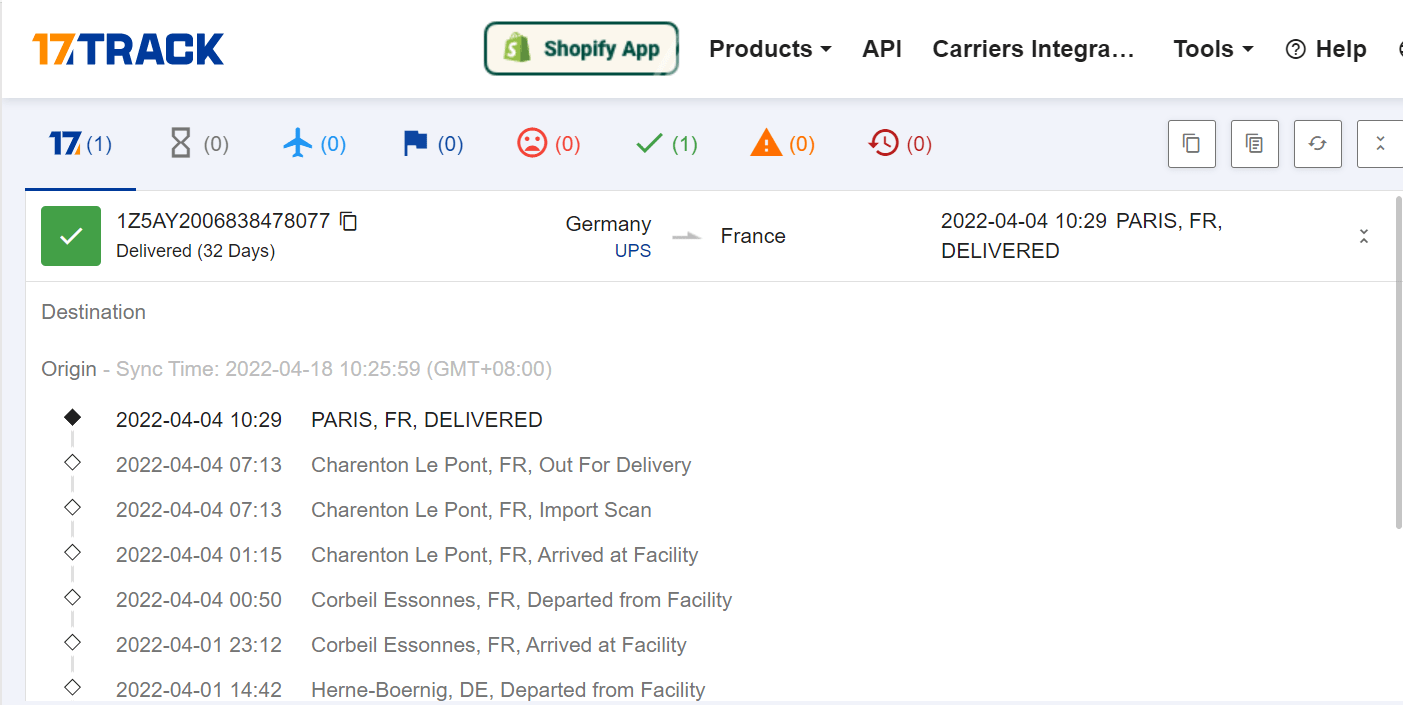The height and width of the screenshot is (705, 1403).
Task: Select the red clock expired filter tab
Action: coord(900,144)
